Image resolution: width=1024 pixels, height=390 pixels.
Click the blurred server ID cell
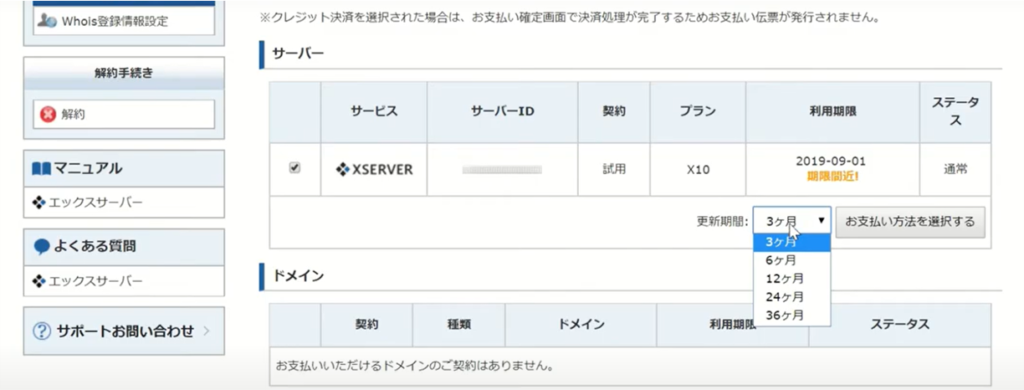pyautogui.click(x=502, y=170)
